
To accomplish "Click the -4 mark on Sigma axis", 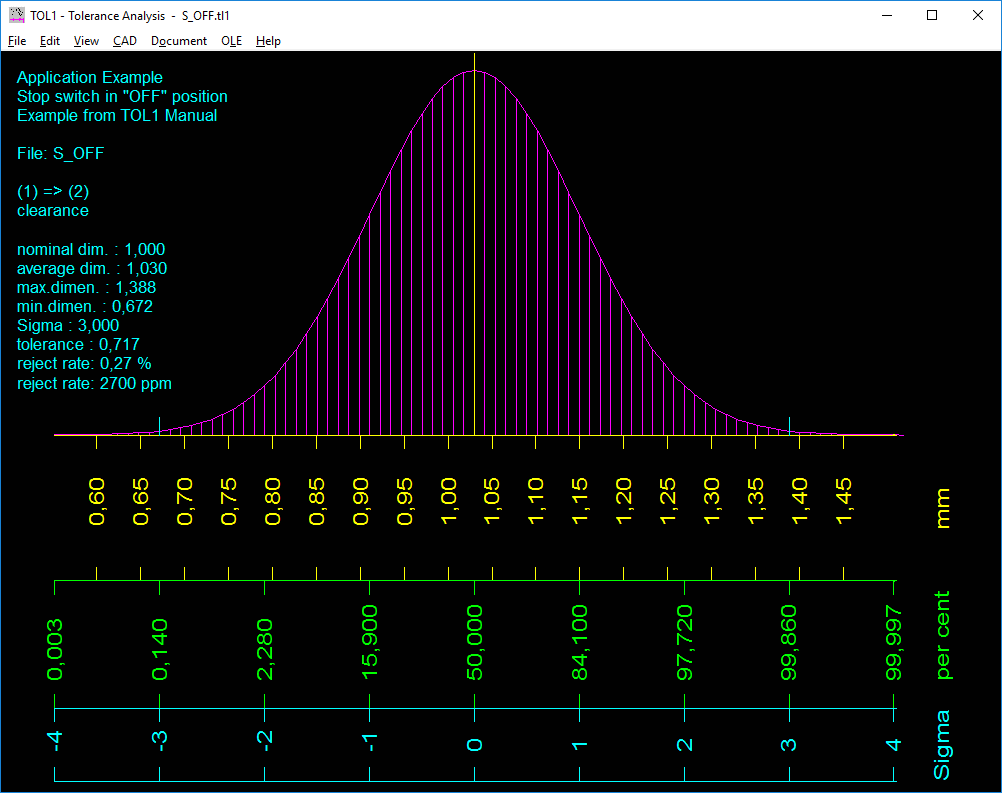I will 55,741.
